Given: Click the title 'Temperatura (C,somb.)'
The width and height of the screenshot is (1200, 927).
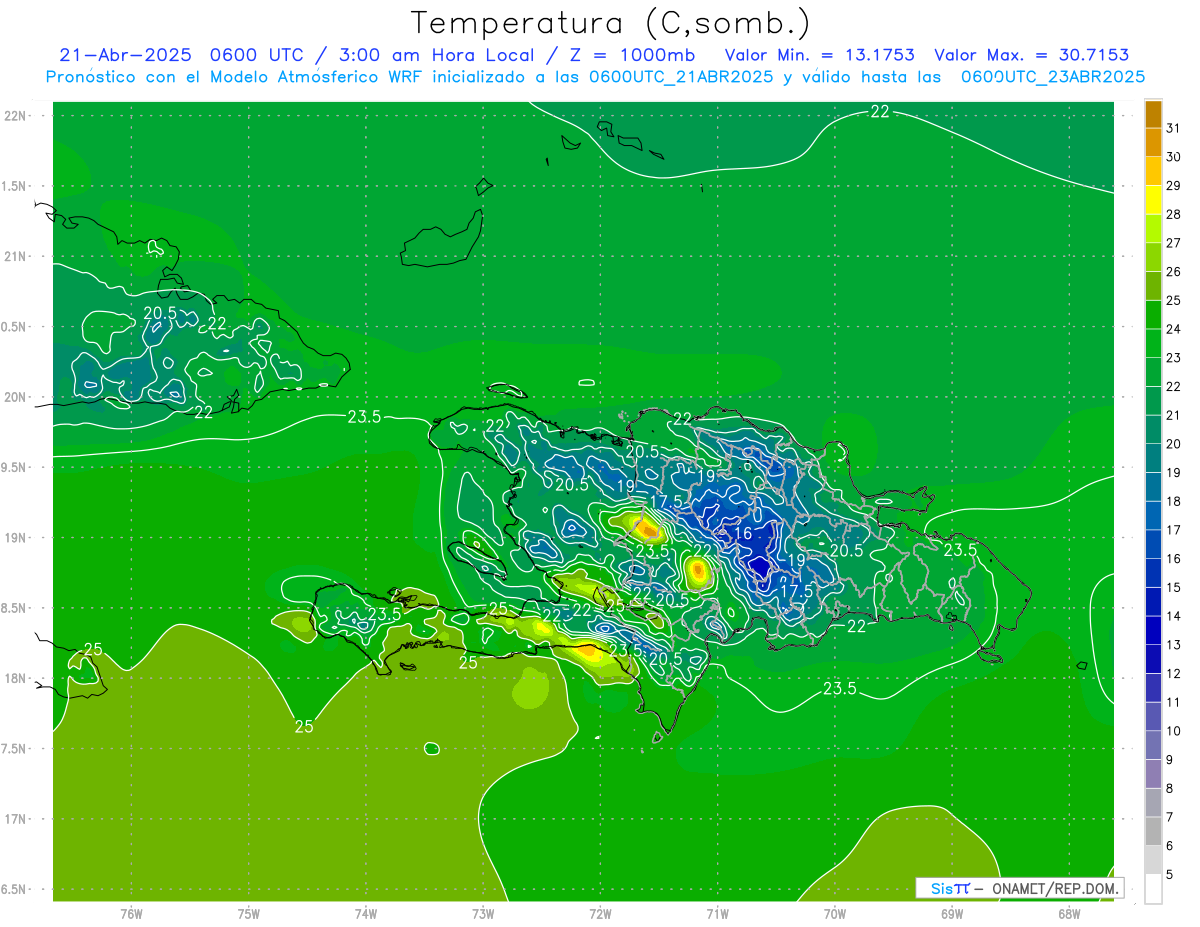Looking at the screenshot, I should tap(611, 23).
